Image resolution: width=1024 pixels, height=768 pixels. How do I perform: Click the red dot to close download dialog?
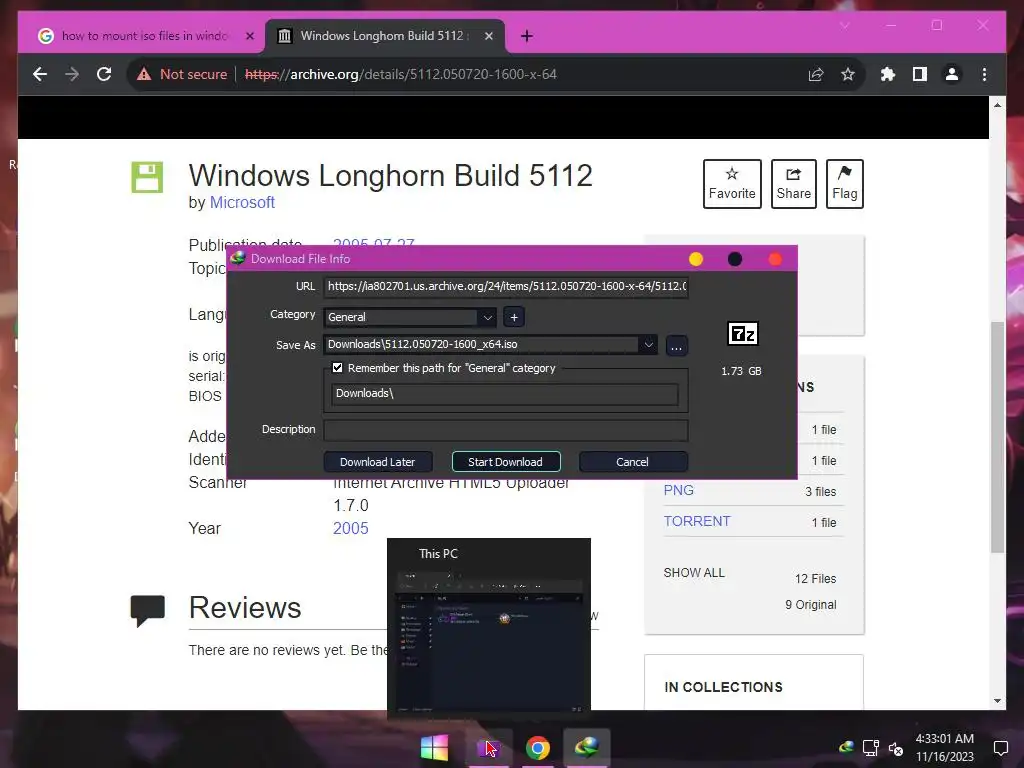[x=775, y=259]
